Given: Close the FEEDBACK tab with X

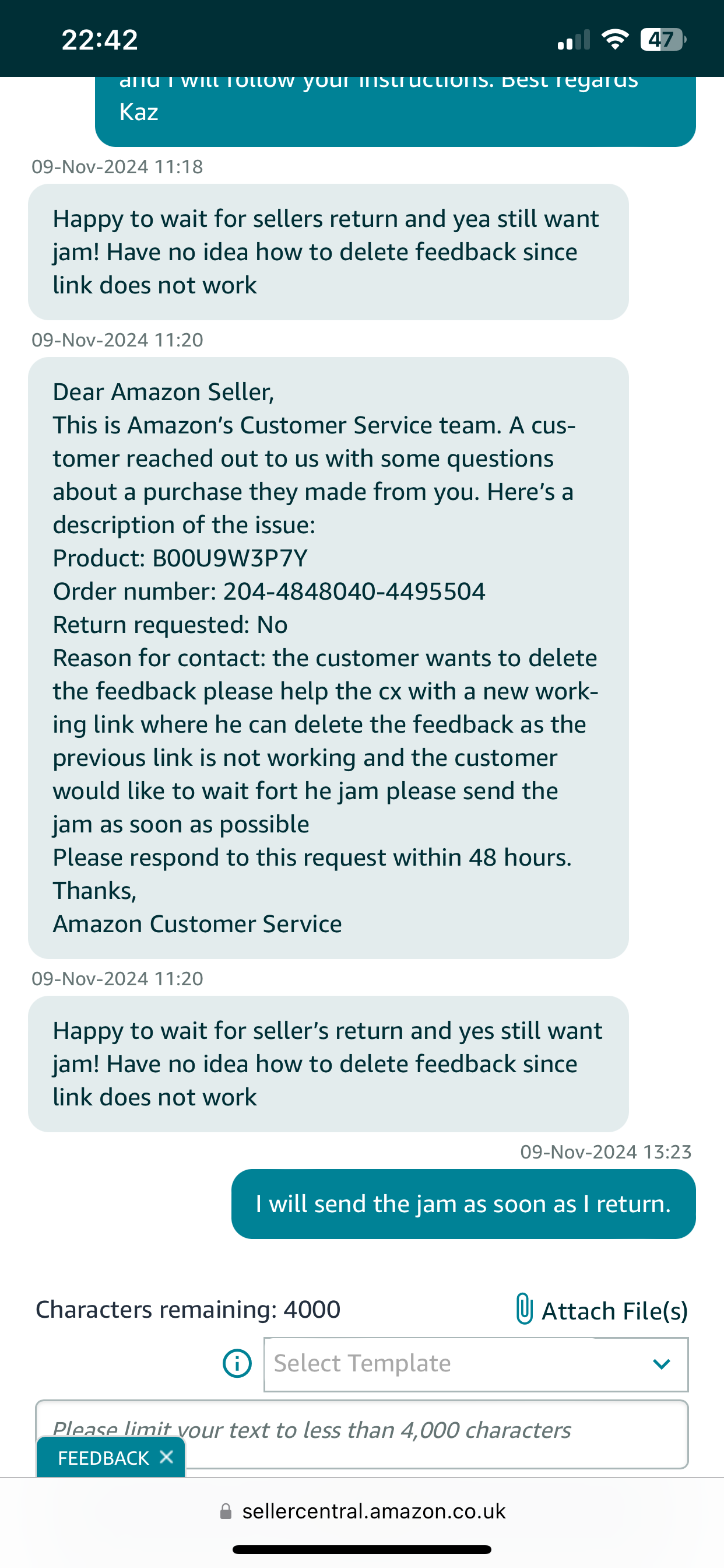Looking at the screenshot, I should [x=166, y=1457].
